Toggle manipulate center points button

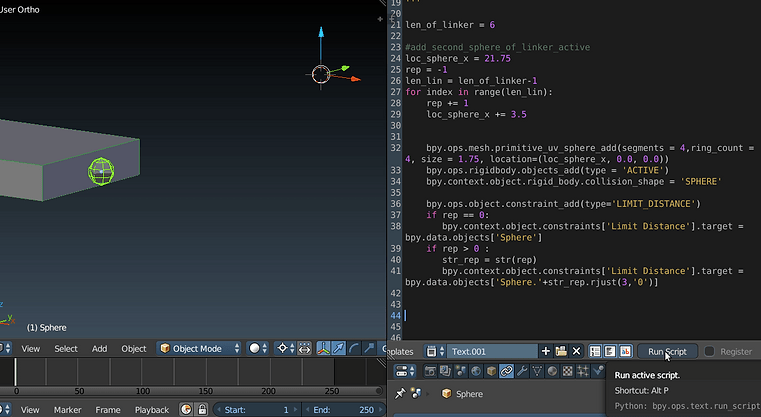point(304,349)
